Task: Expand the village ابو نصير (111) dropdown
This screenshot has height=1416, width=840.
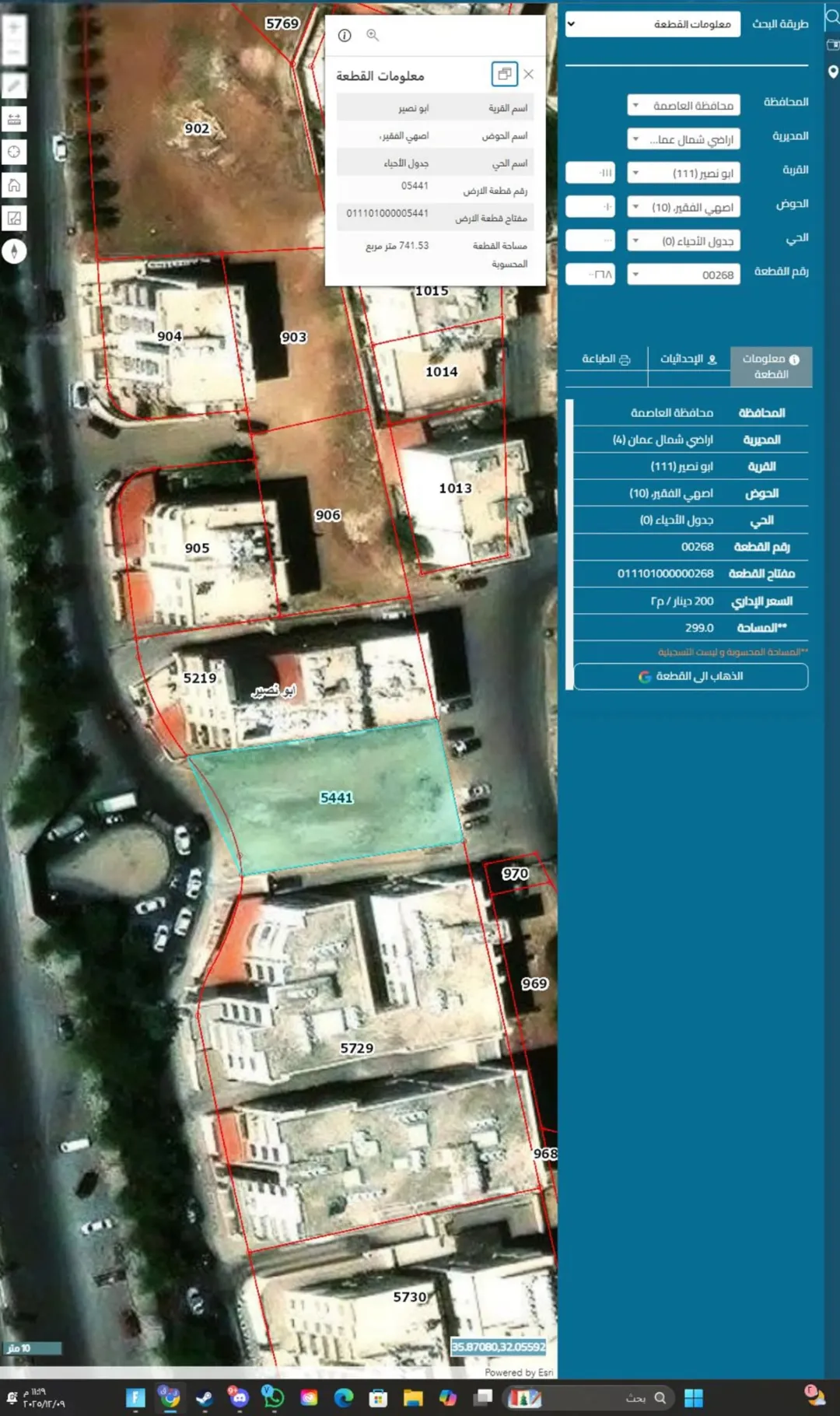Action: (684, 173)
